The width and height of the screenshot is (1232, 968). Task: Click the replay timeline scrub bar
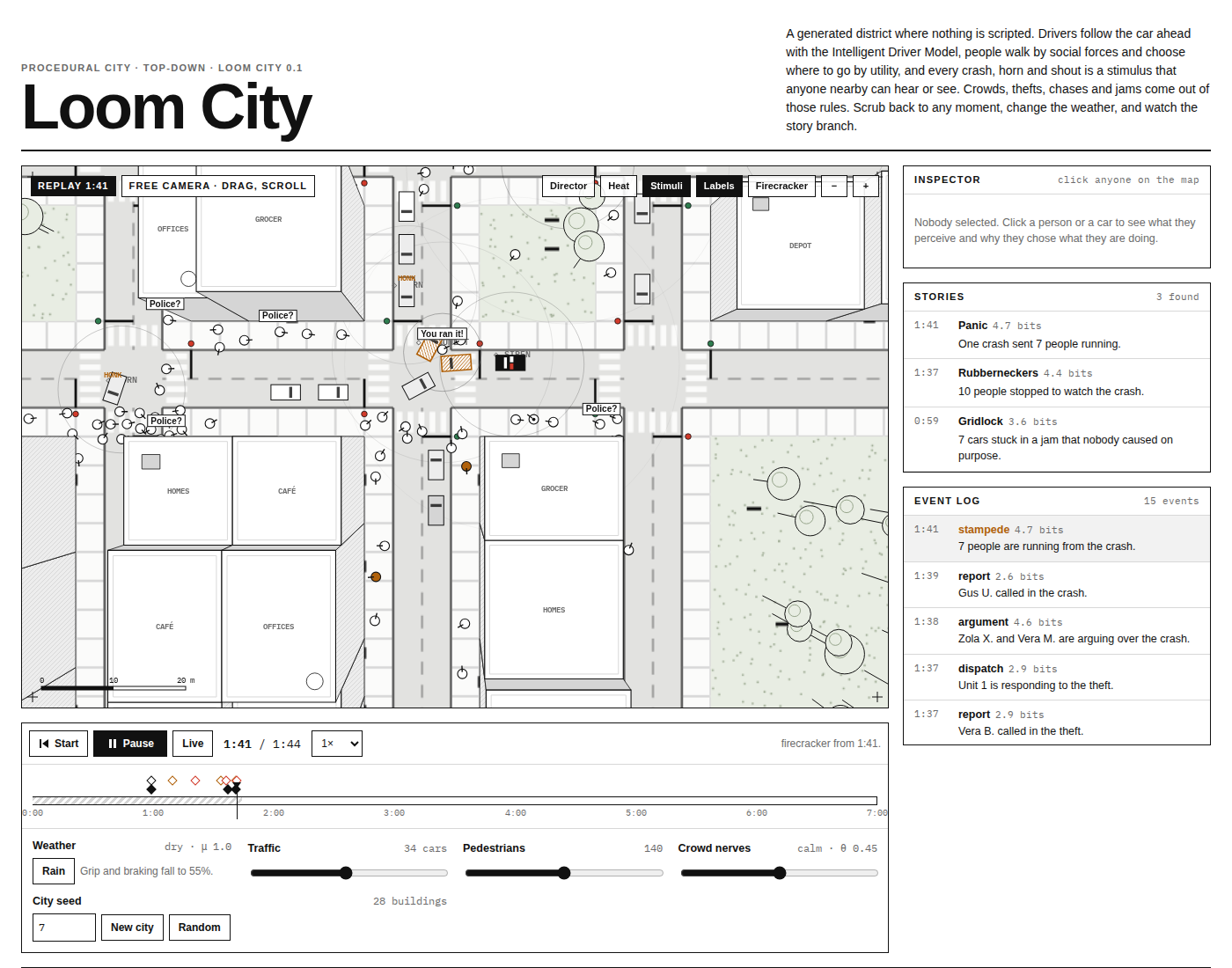tap(455, 801)
